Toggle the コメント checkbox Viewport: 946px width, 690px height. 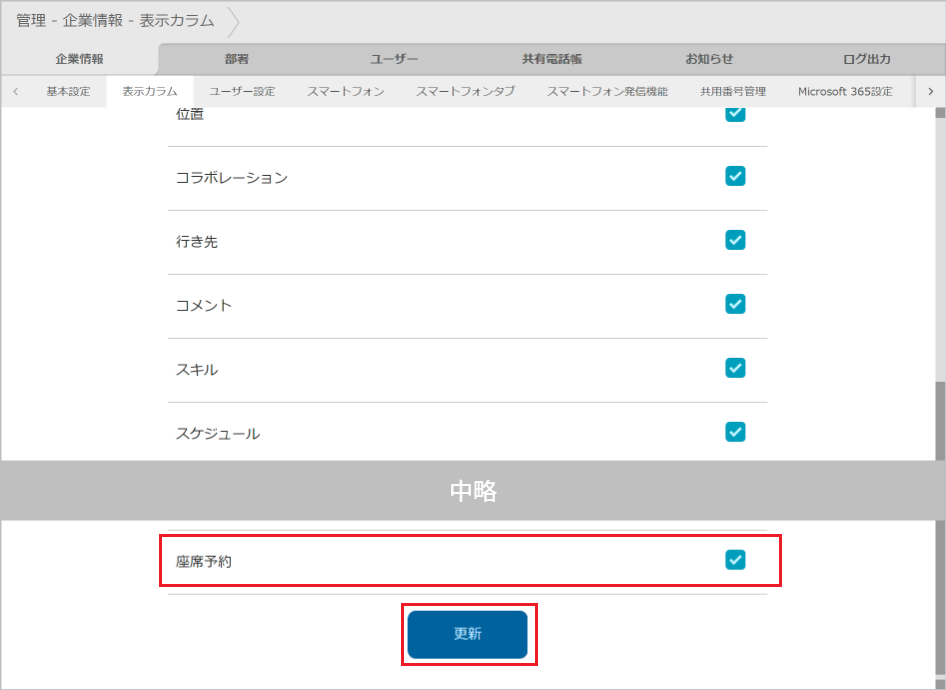click(735, 304)
